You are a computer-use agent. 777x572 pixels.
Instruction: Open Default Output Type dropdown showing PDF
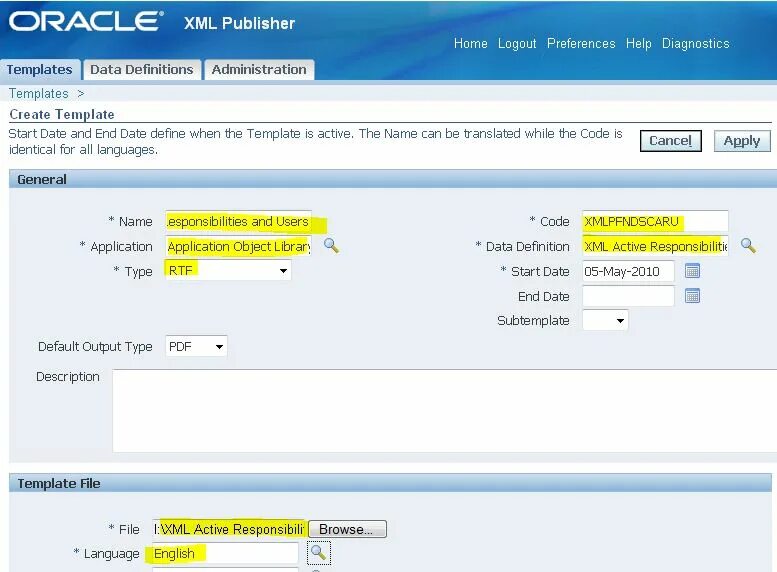coord(196,346)
